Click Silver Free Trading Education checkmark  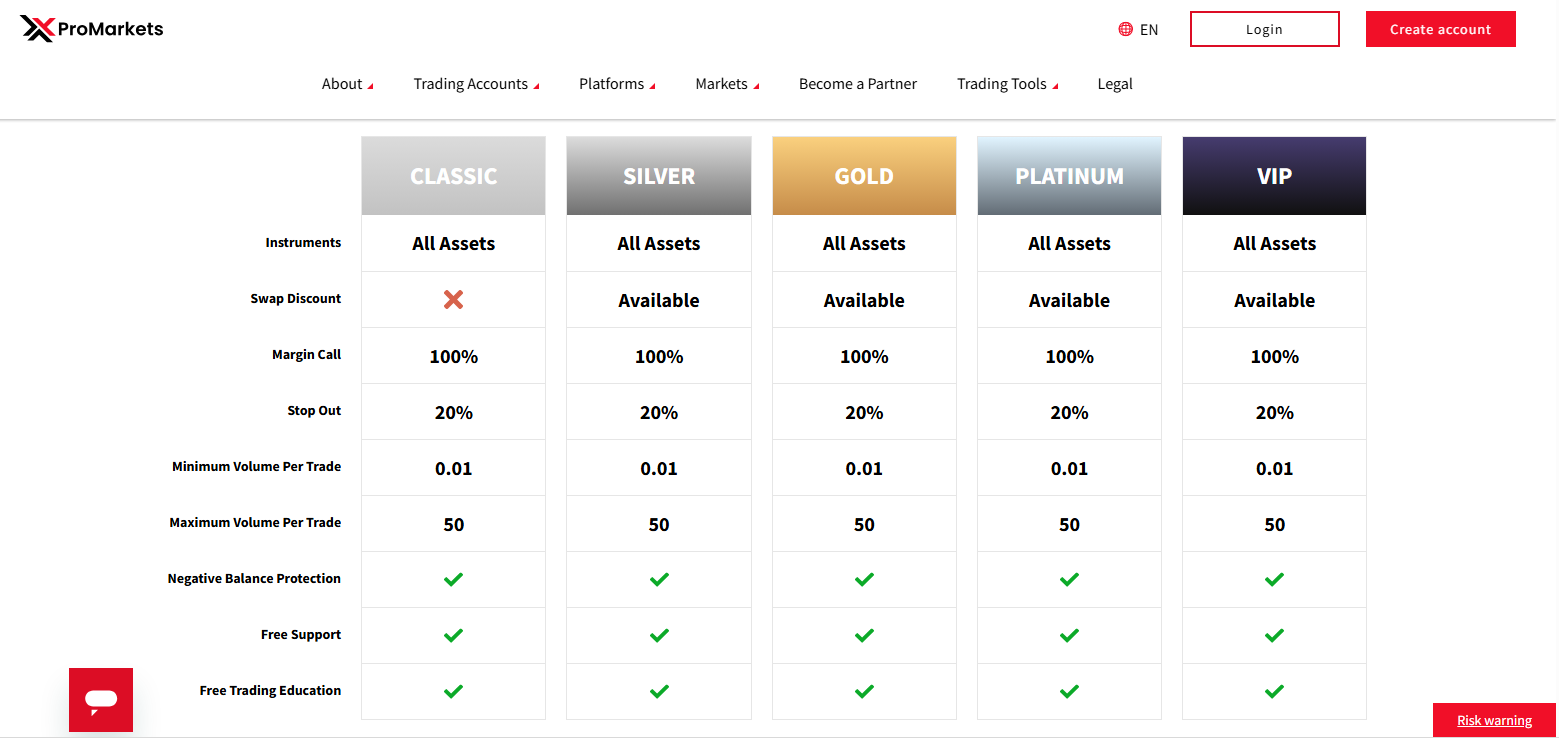point(659,691)
